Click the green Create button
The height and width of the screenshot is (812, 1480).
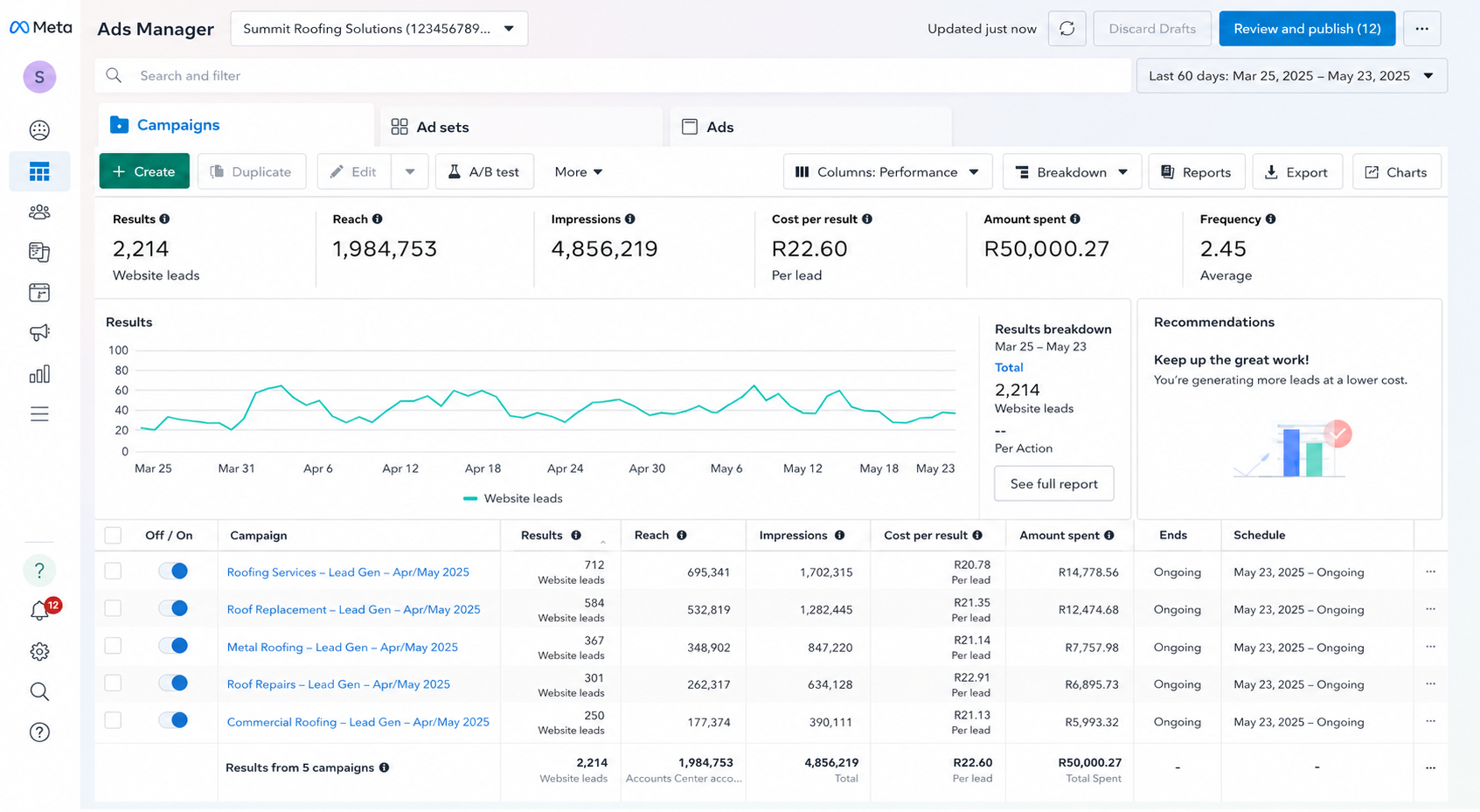click(144, 171)
